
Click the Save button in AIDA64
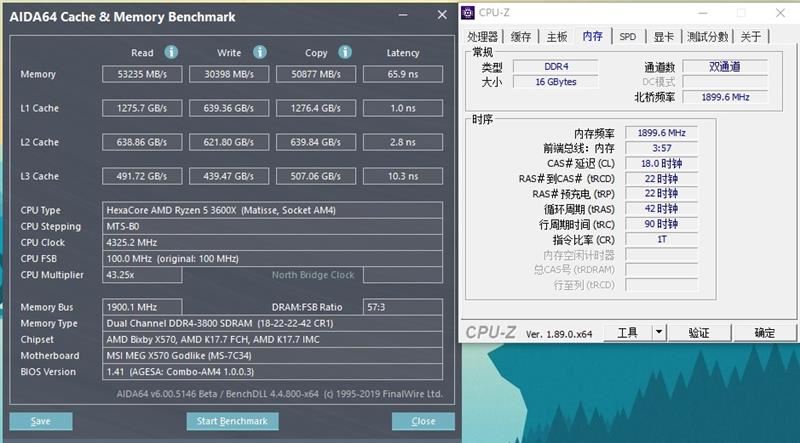pyautogui.click(x=41, y=421)
